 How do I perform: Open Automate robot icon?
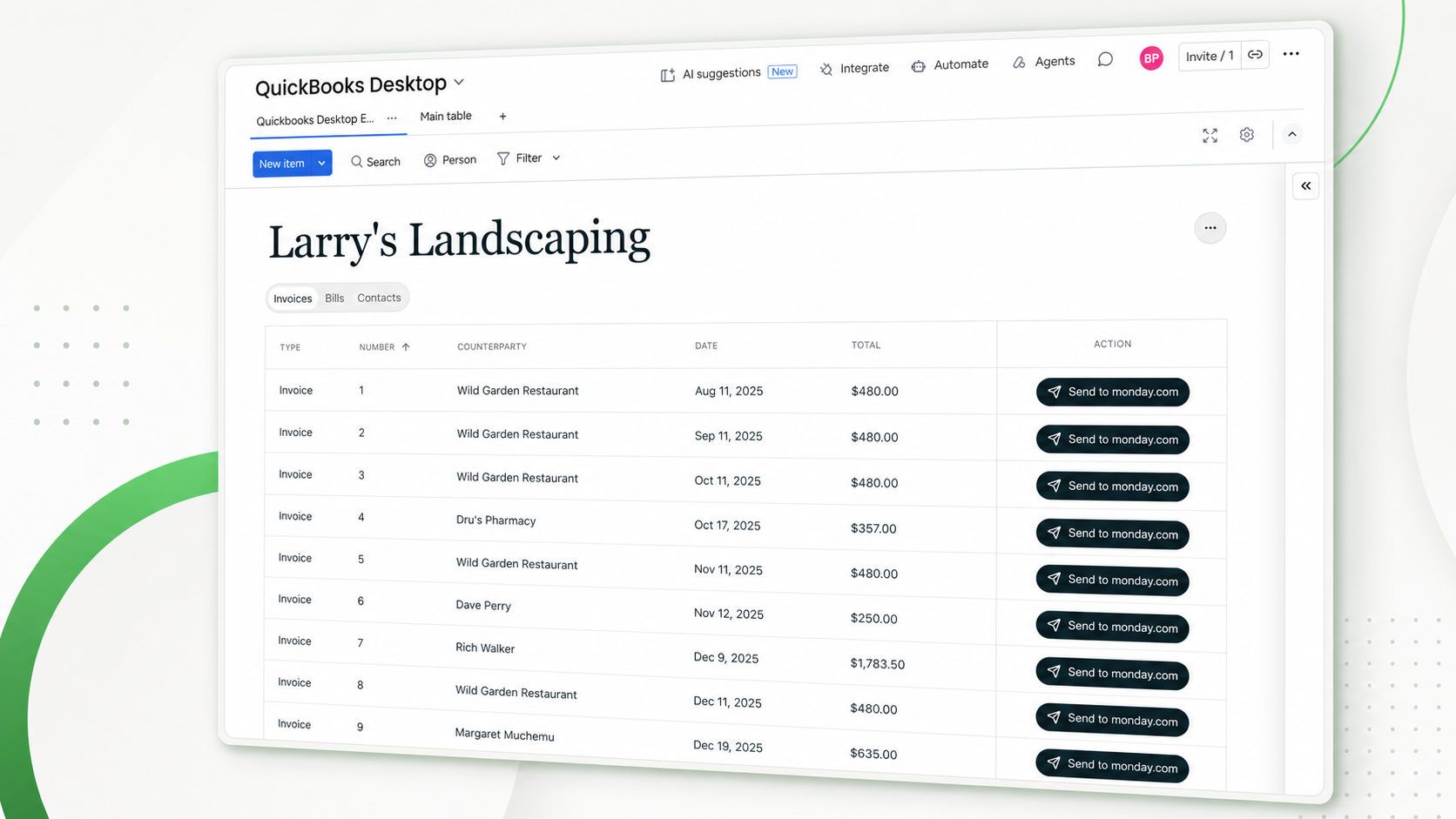tap(918, 66)
